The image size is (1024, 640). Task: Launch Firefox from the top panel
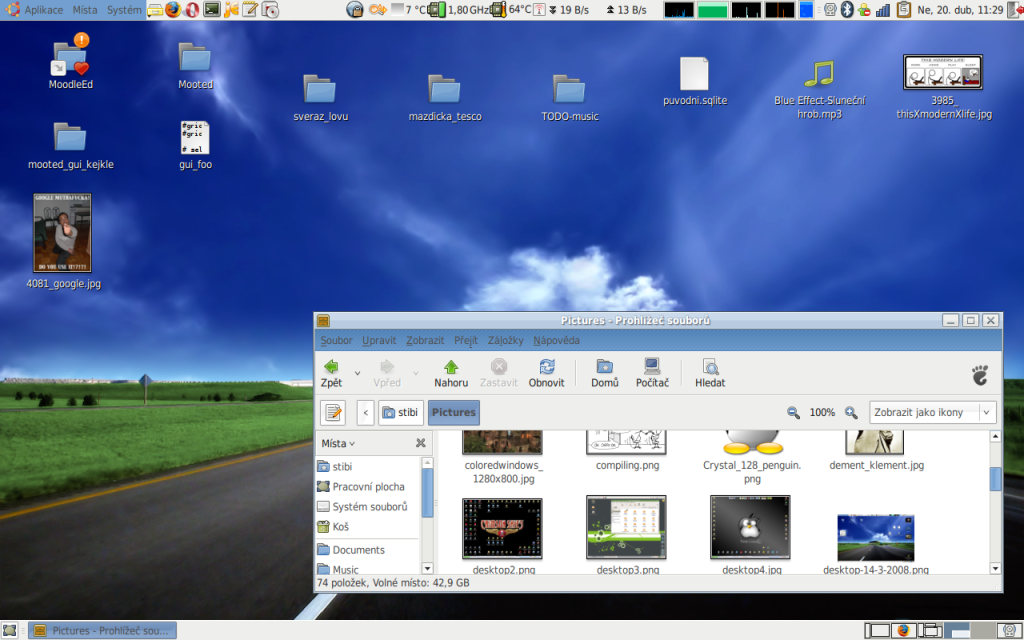coord(173,9)
